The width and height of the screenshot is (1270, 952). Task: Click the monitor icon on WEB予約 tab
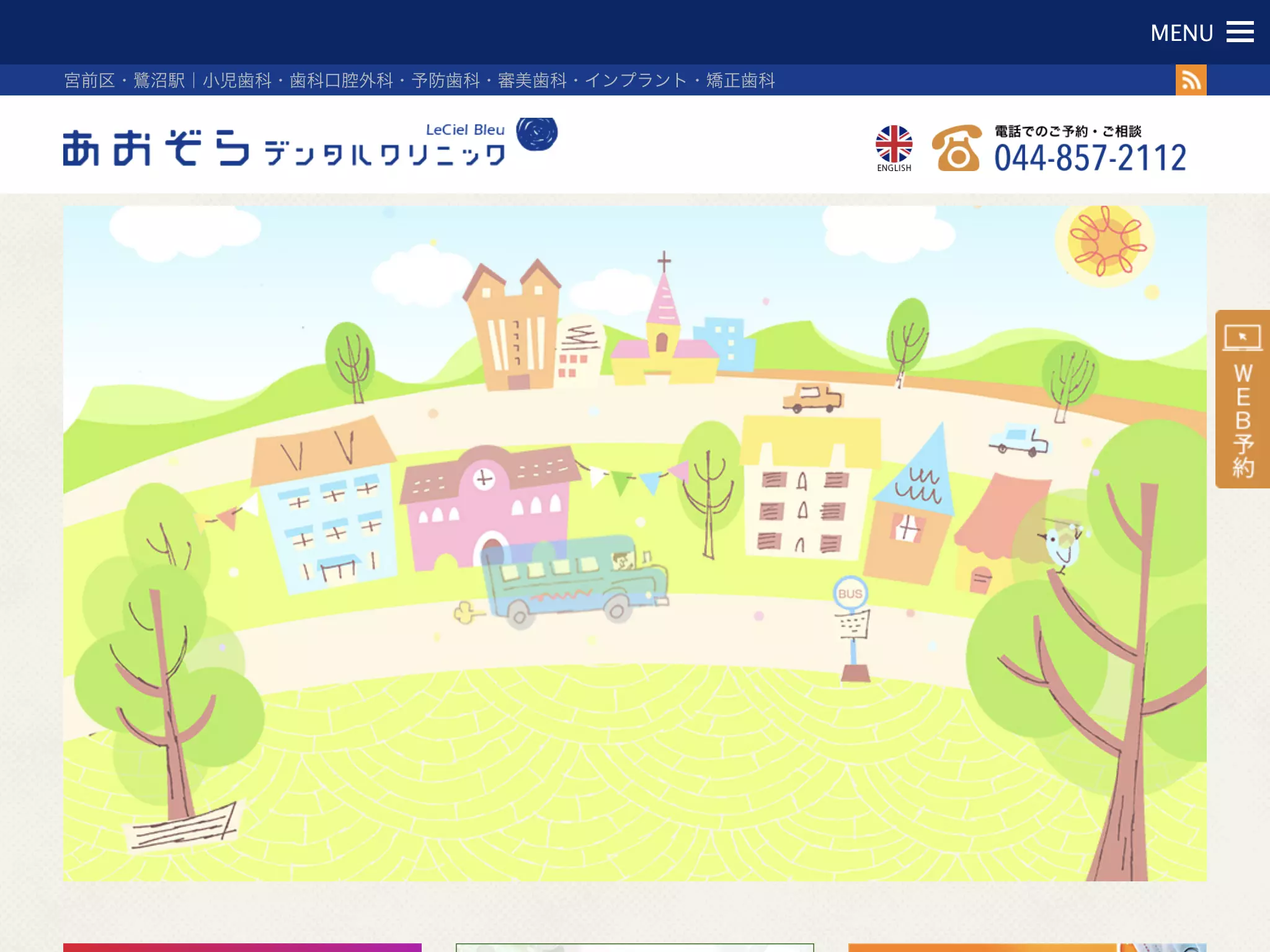pos(1242,338)
